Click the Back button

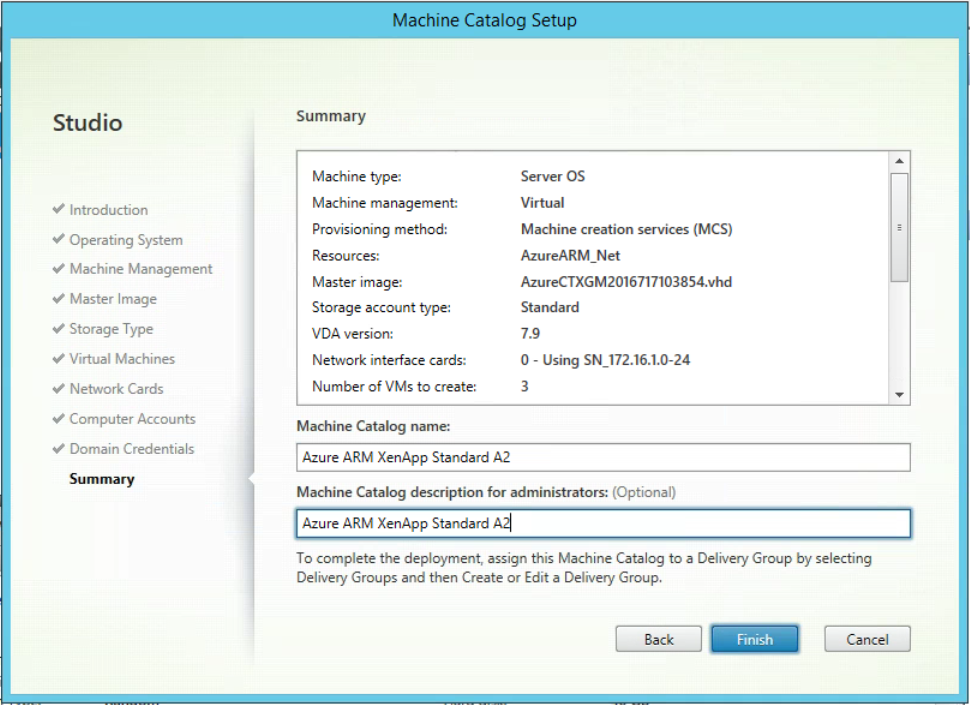(658, 639)
